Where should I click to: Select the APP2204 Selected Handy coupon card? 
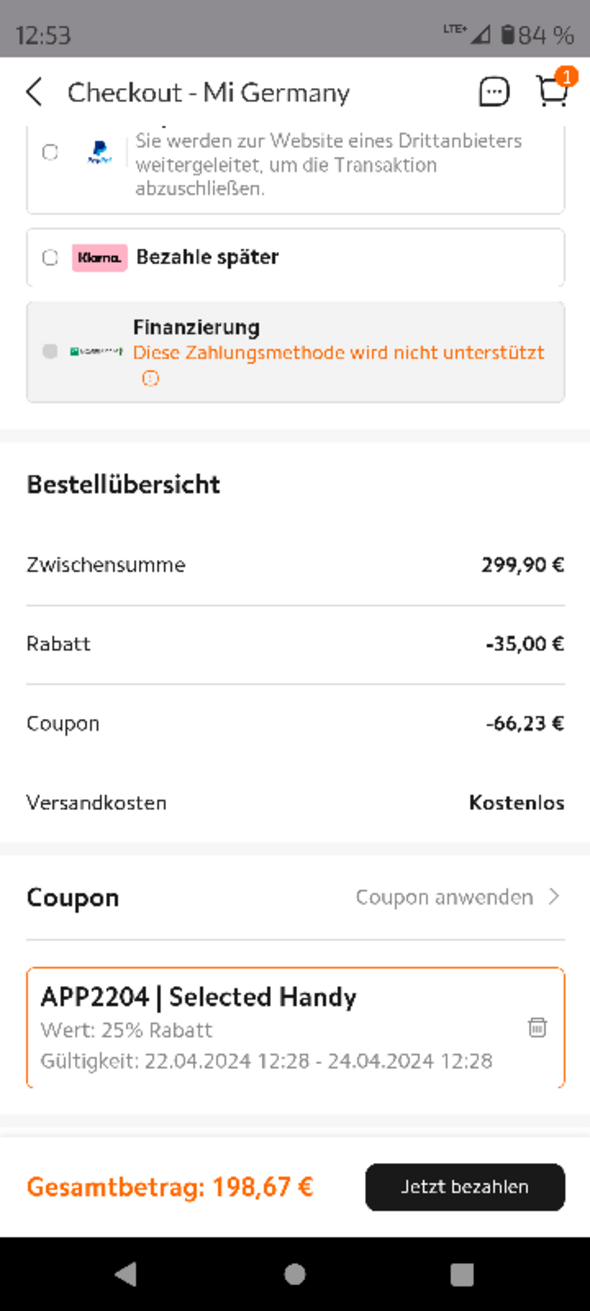tap(295, 1028)
